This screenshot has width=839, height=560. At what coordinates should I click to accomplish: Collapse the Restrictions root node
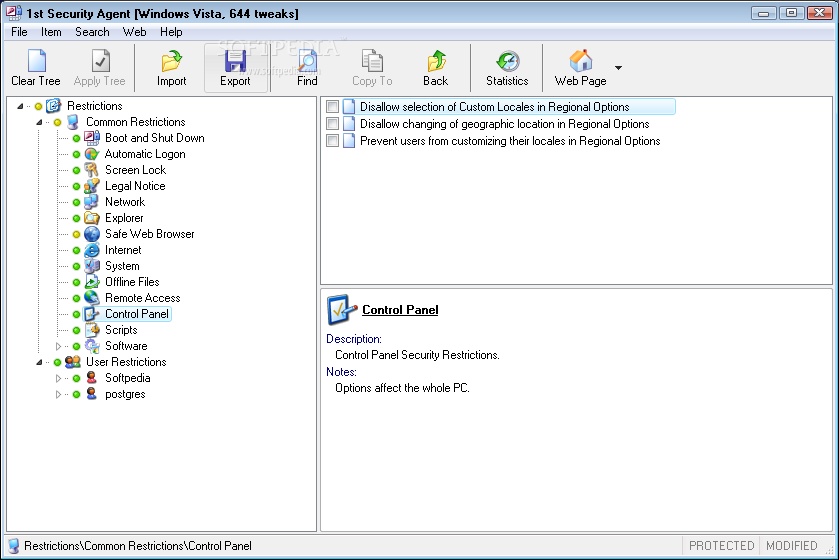tap(20, 106)
